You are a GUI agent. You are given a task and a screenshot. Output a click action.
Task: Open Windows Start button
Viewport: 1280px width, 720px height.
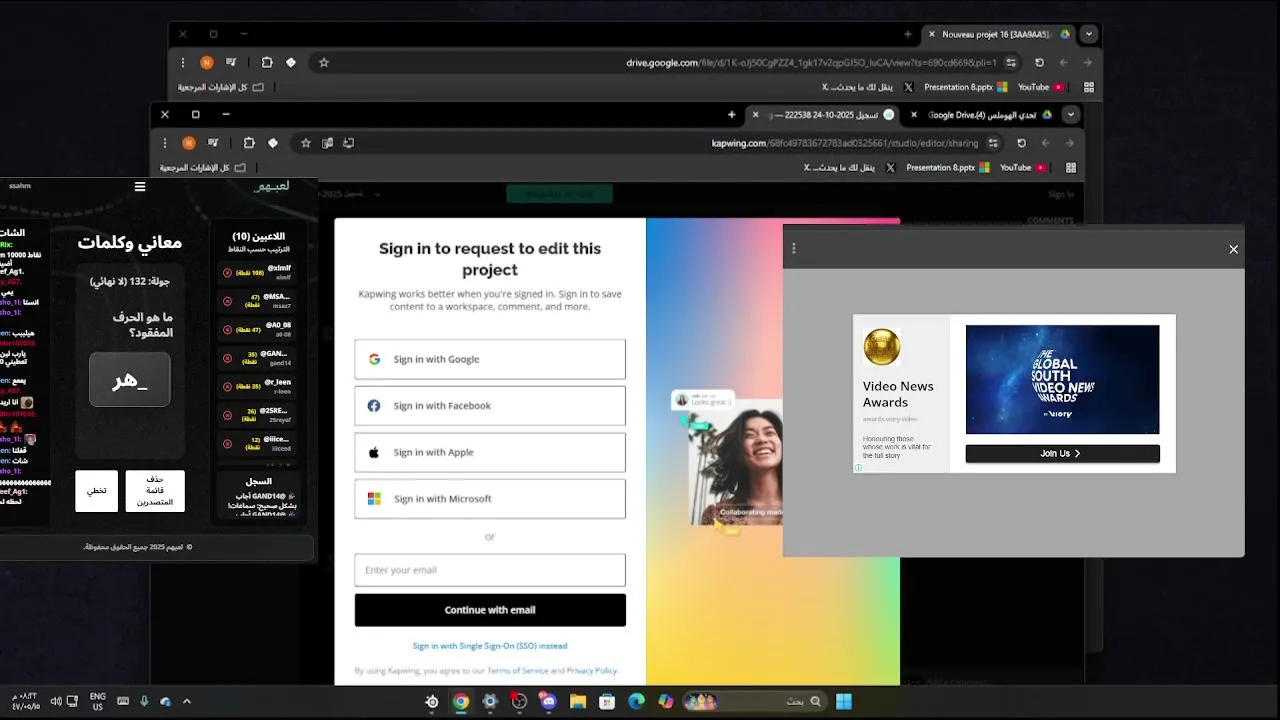(x=844, y=702)
